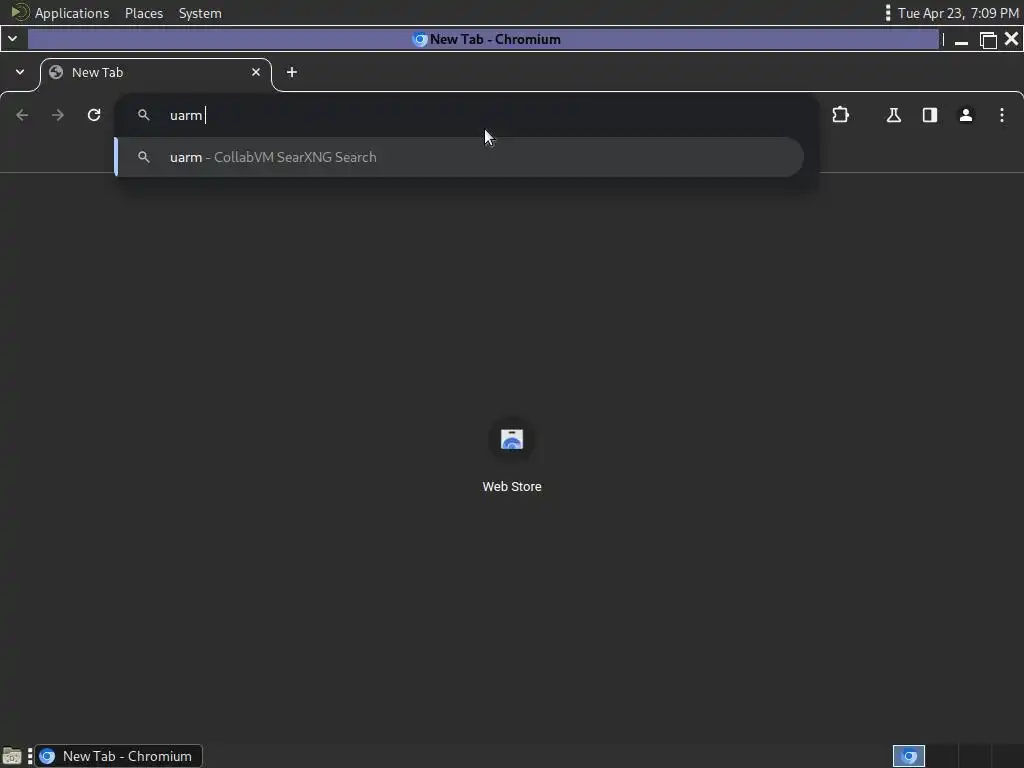Click show desktop icon in bottom panel
Screen dimensions: 1024x768
pyautogui.click(x=12, y=756)
